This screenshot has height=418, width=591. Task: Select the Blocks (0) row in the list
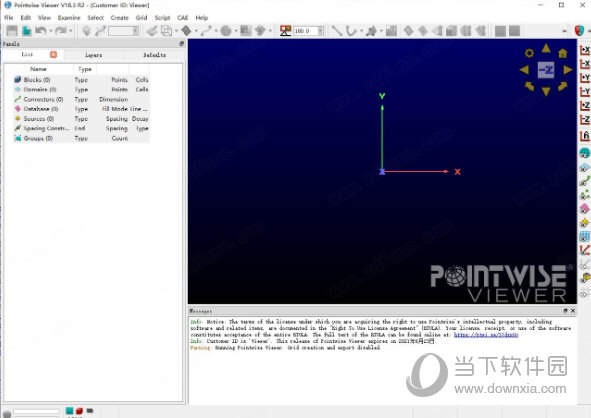(x=81, y=80)
